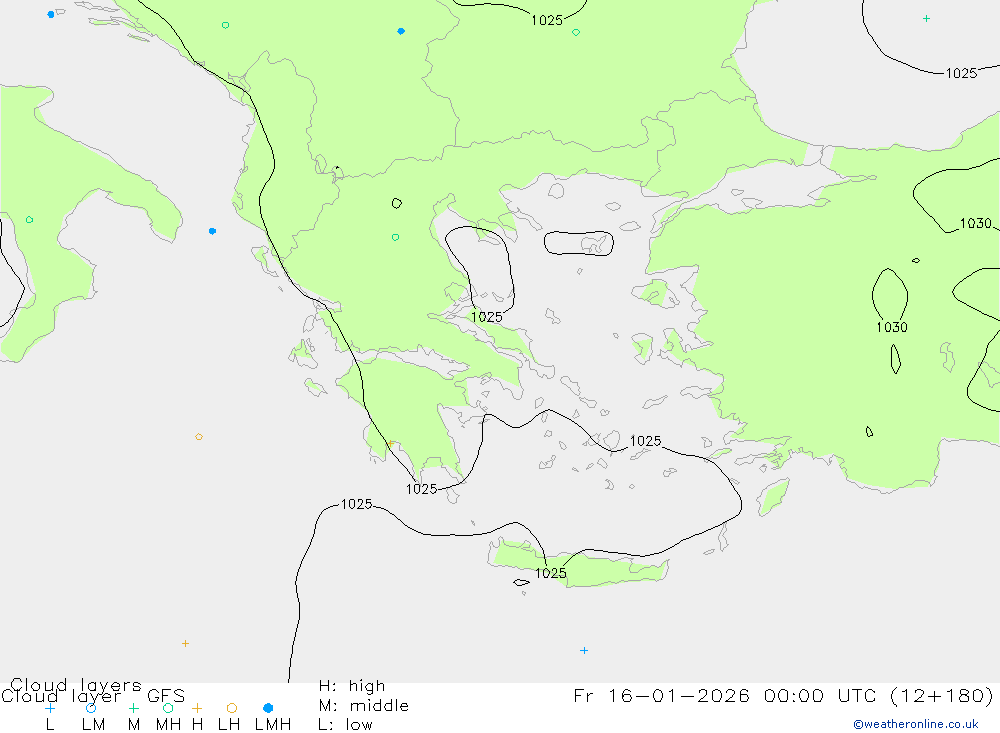This screenshot has width=1000, height=733.
Task: Select the orange LH circle in the Ionian Sea
Action: (x=199, y=437)
